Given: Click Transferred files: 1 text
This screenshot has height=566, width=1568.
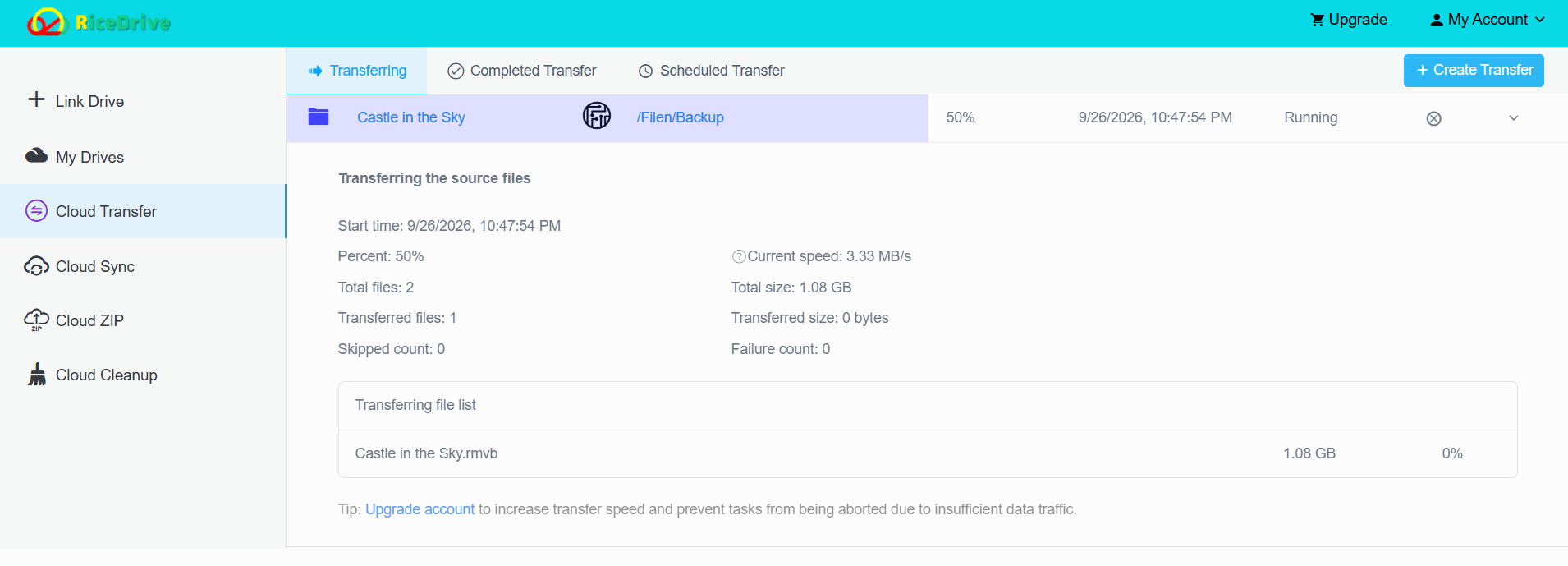Looking at the screenshot, I should [x=397, y=318].
